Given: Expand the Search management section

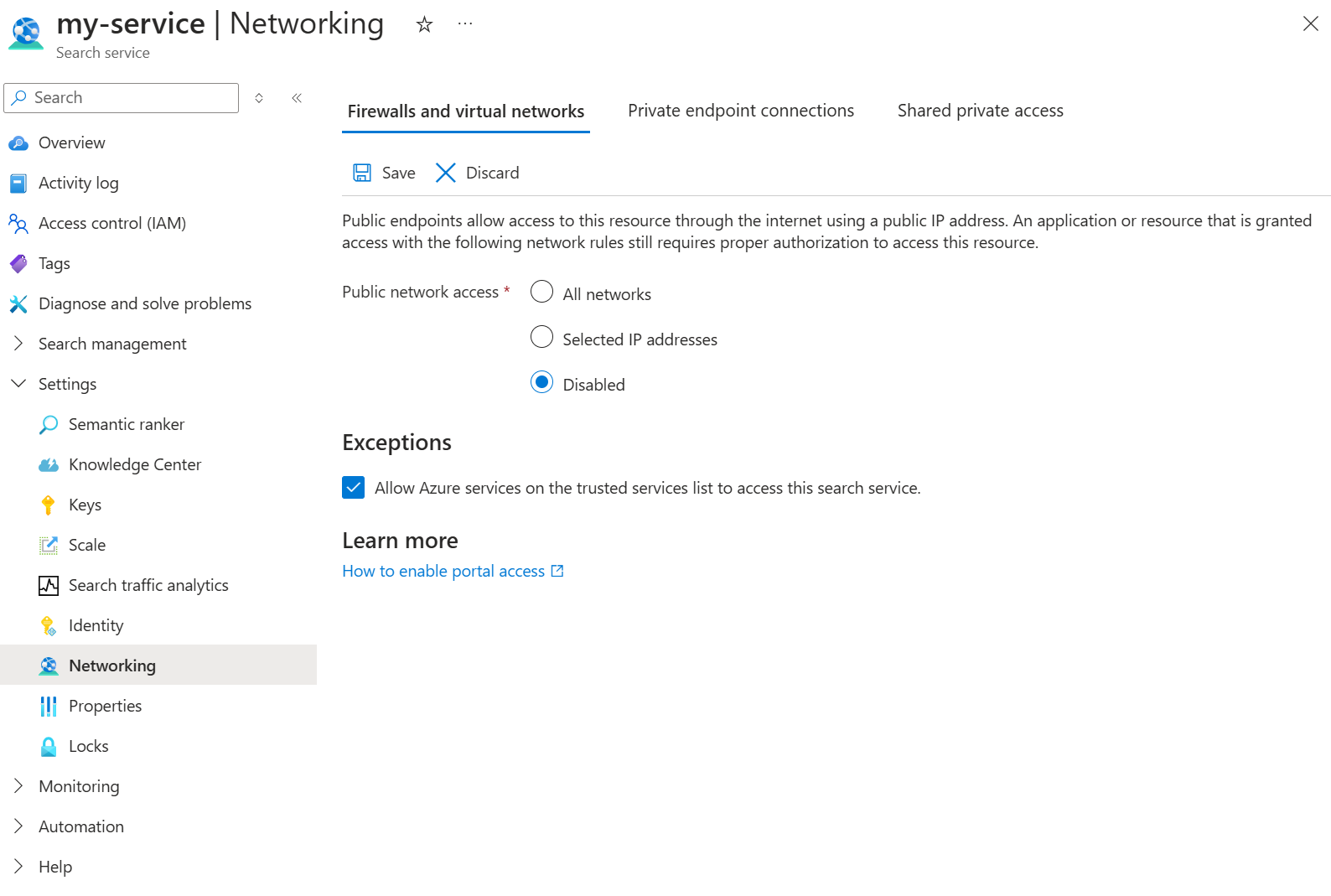Looking at the screenshot, I should pyautogui.click(x=18, y=344).
